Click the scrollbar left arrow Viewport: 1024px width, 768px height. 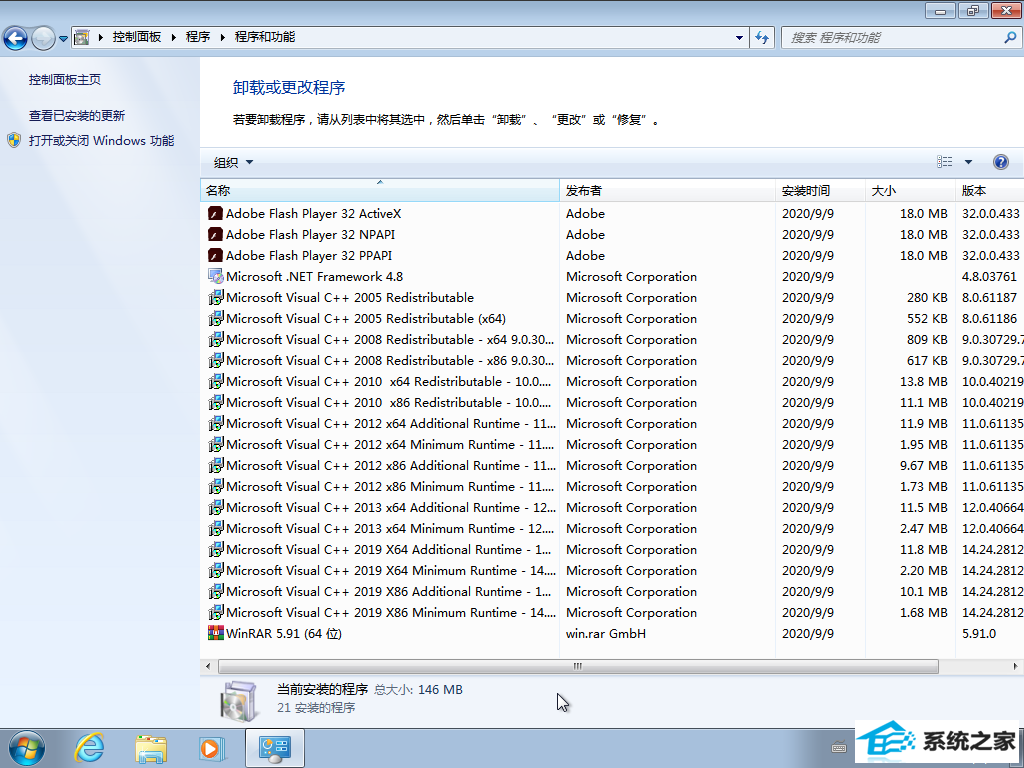(x=208, y=666)
